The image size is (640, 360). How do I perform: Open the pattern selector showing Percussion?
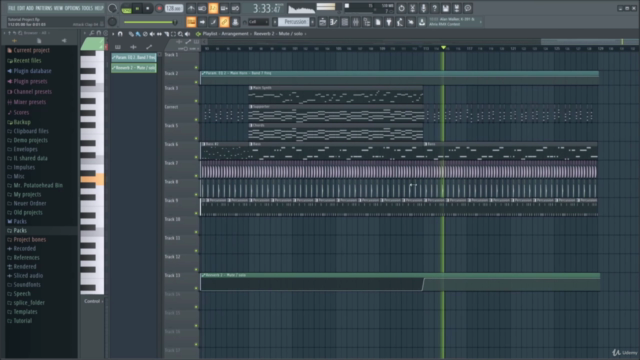point(295,22)
